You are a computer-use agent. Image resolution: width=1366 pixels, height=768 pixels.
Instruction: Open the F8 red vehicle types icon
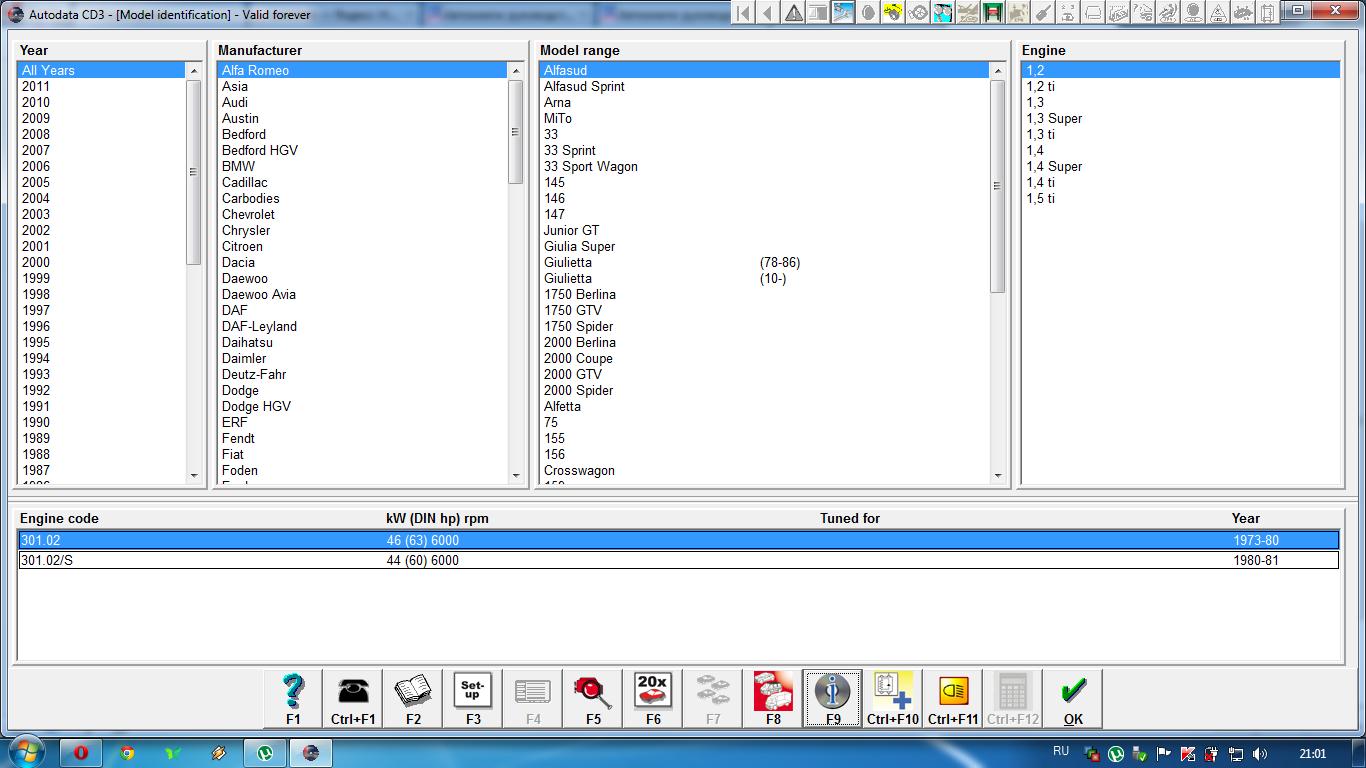[x=773, y=698]
